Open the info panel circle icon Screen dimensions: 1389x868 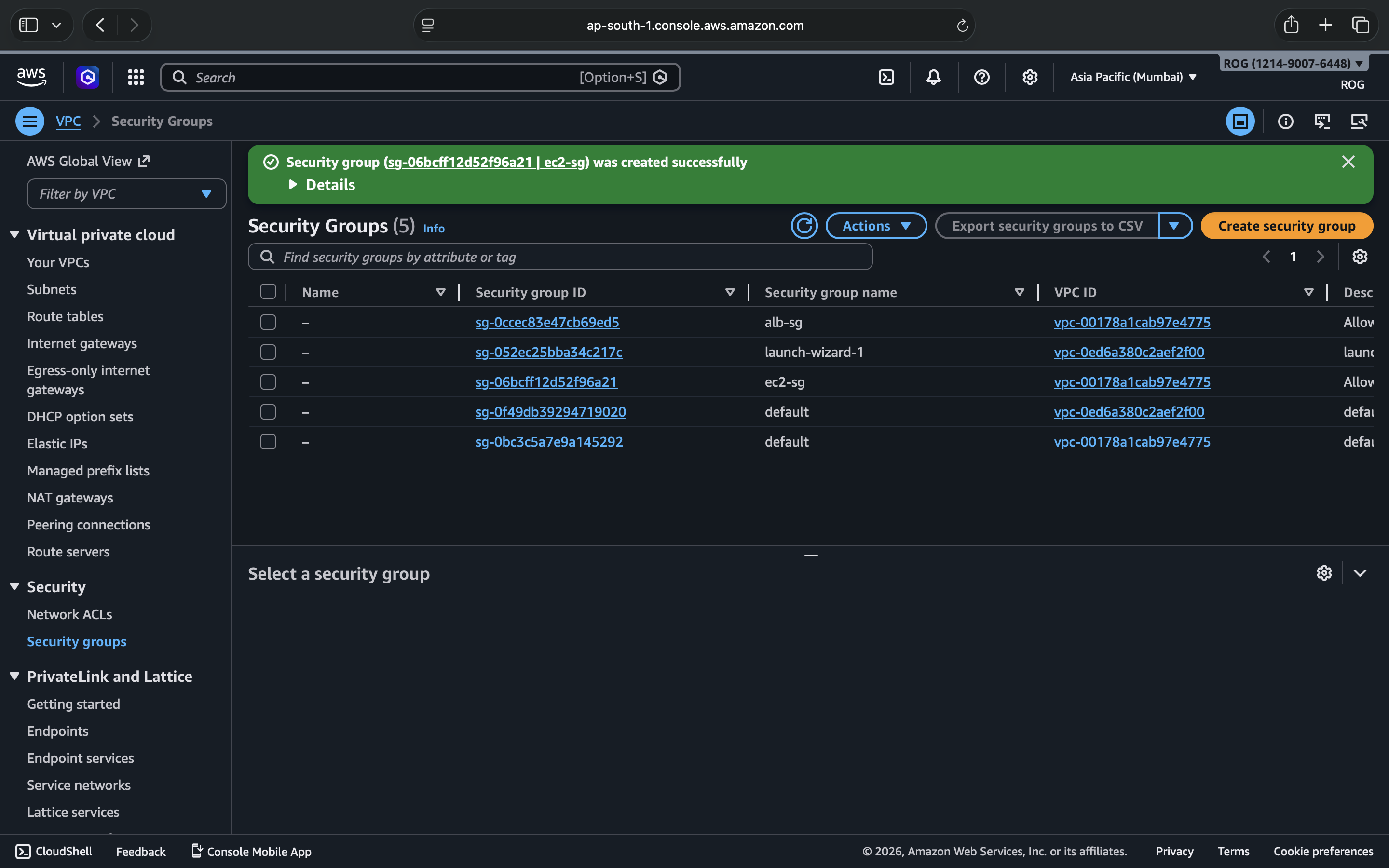coord(1285,121)
